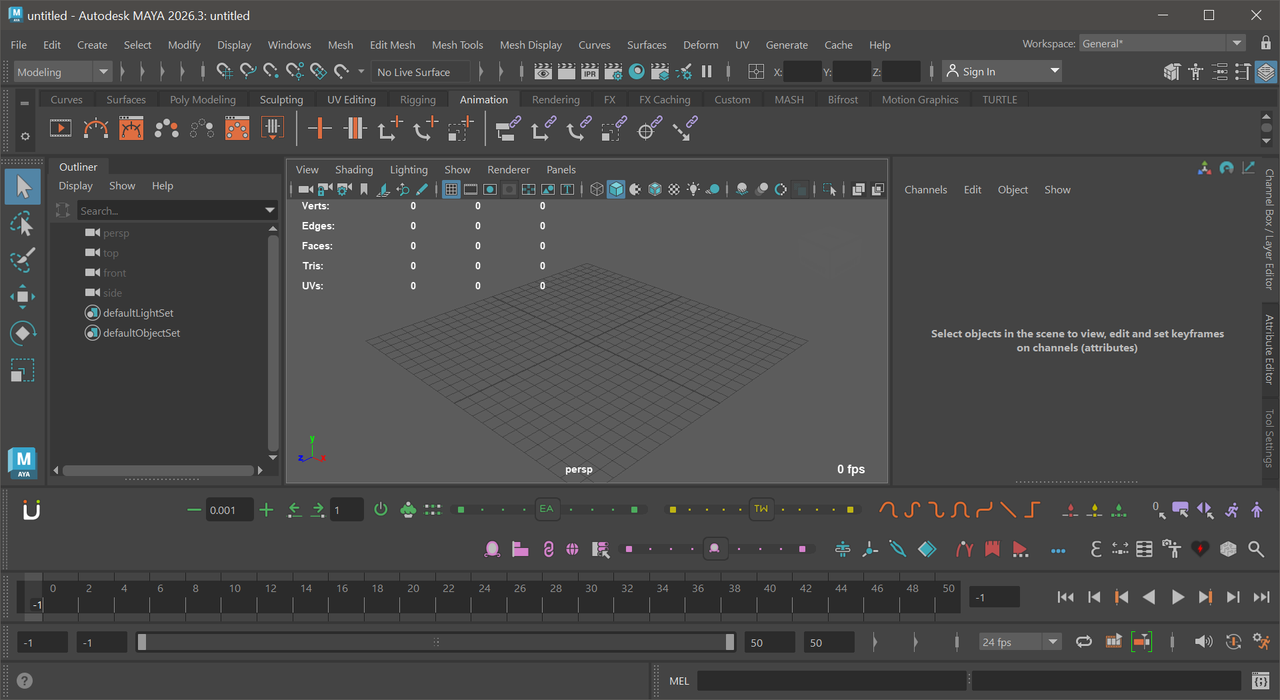Open the Motion Trail shelf icon
The image size is (1280, 700).
pos(96,128)
